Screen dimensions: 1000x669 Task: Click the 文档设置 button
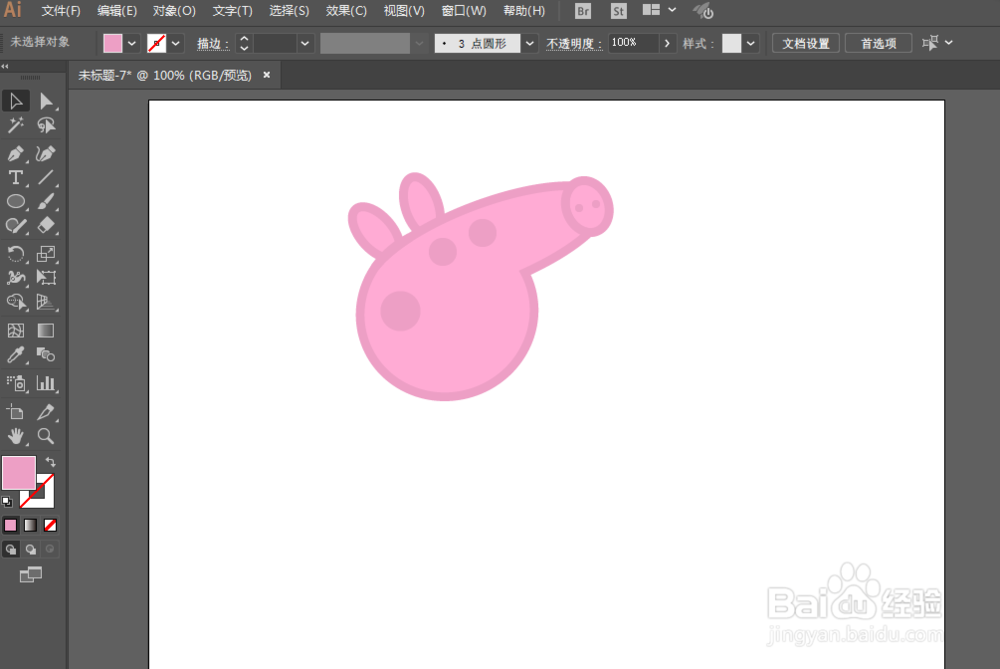805,43
